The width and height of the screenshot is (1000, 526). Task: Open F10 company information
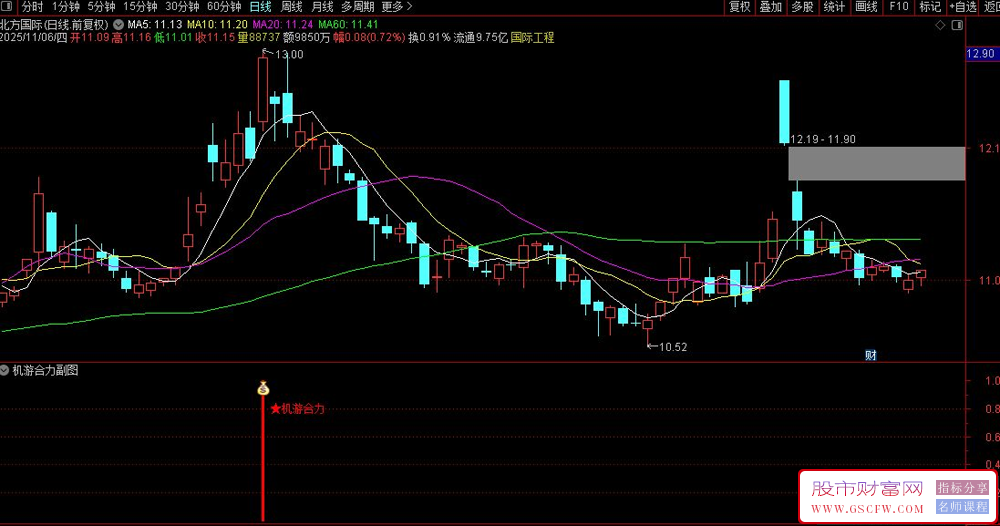point(899,6)
